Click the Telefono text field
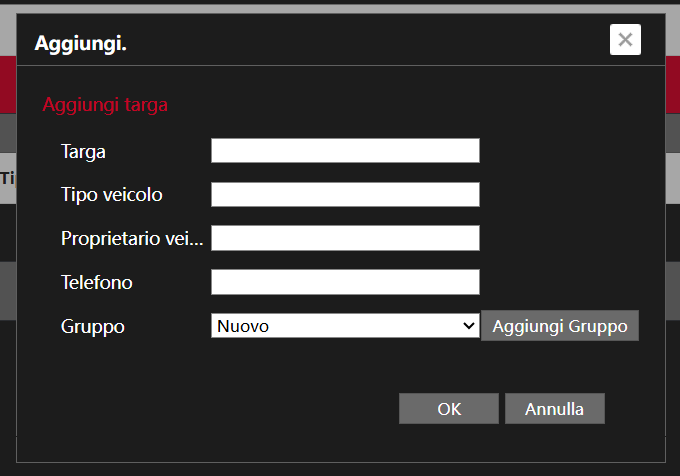Viewport: 680px width, 476px height. 345,283
